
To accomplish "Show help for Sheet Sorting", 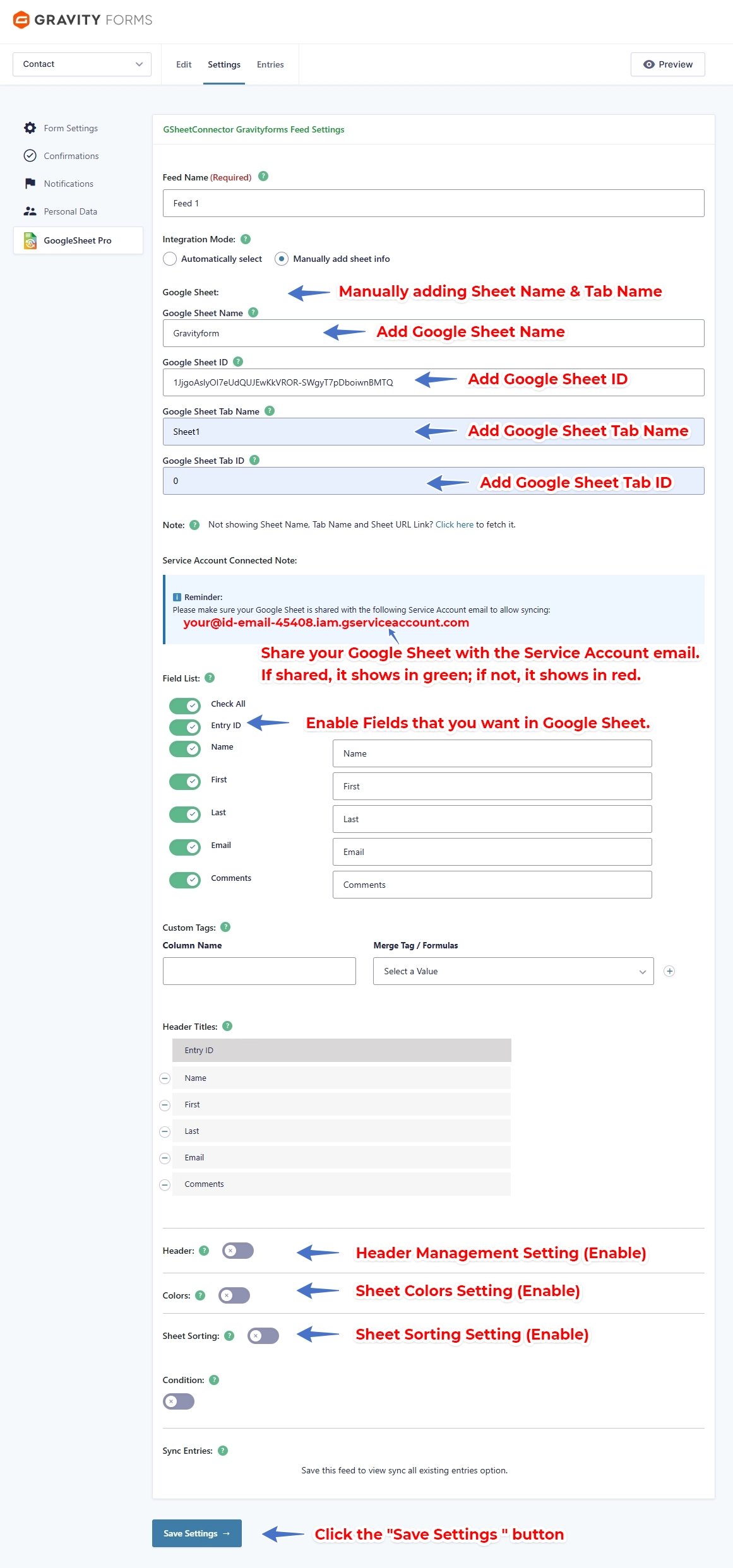I will point(229,1336).
